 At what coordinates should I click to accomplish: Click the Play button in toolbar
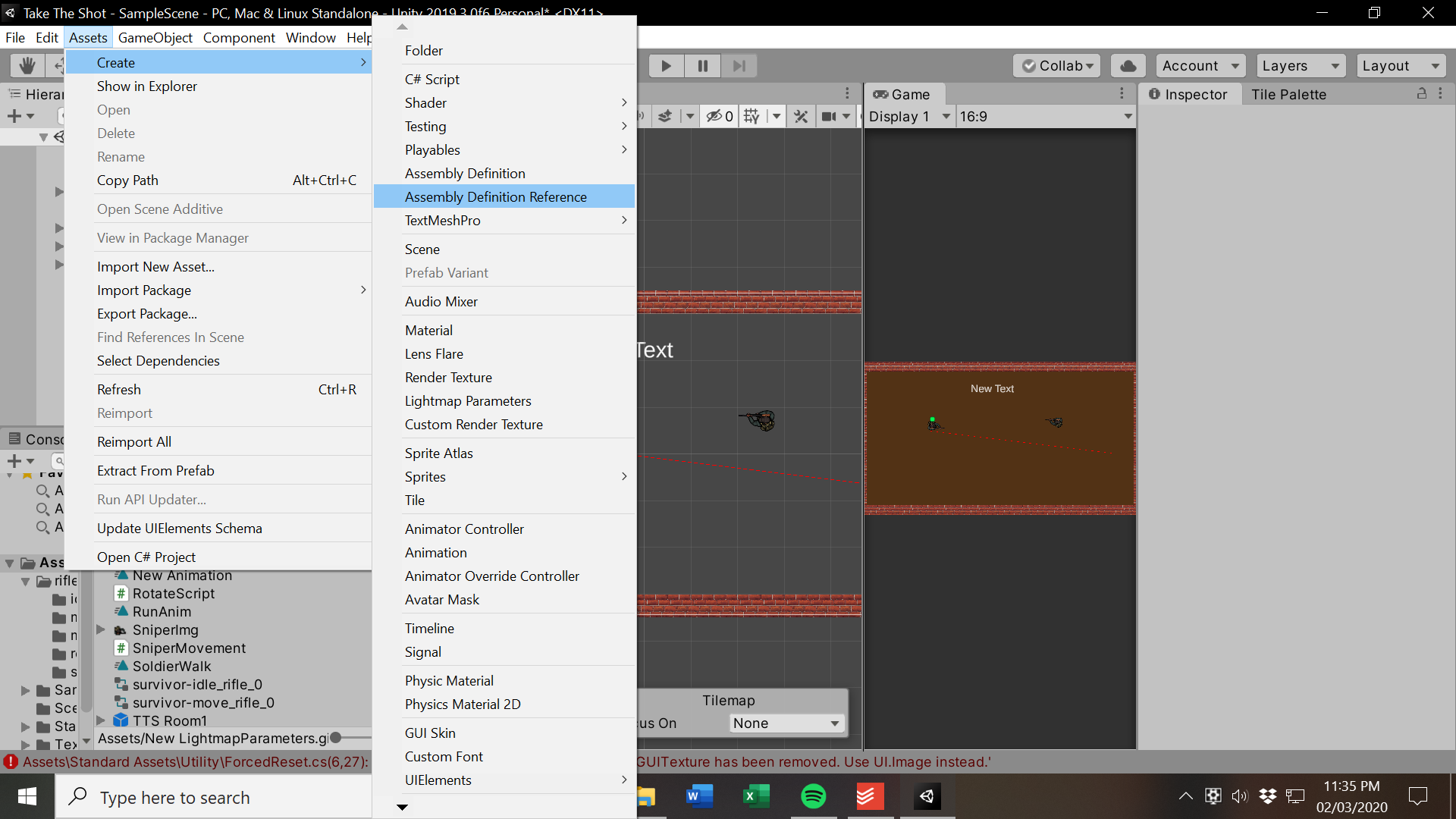pos(665,65)
